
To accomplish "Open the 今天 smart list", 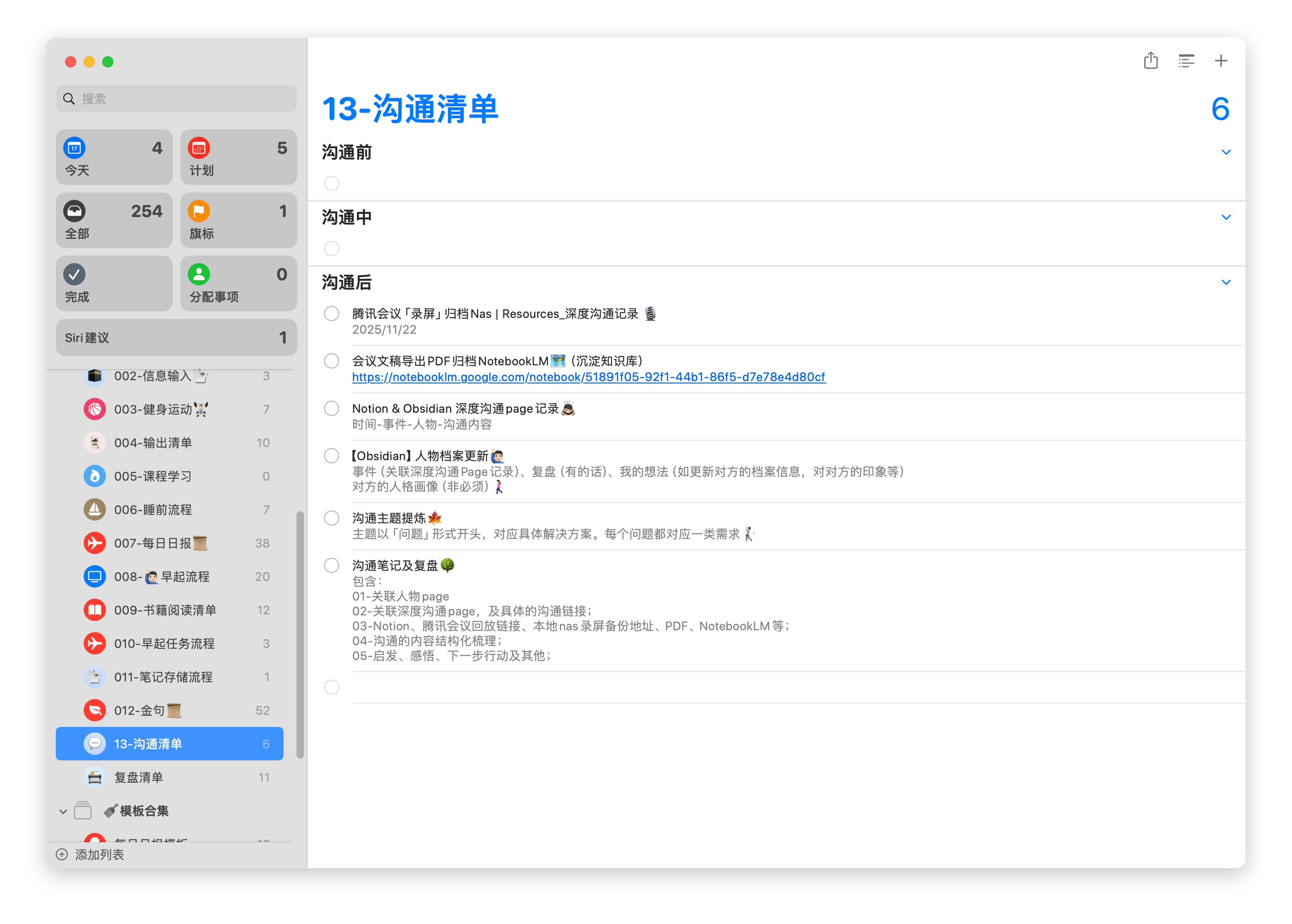I will [114, 157].
